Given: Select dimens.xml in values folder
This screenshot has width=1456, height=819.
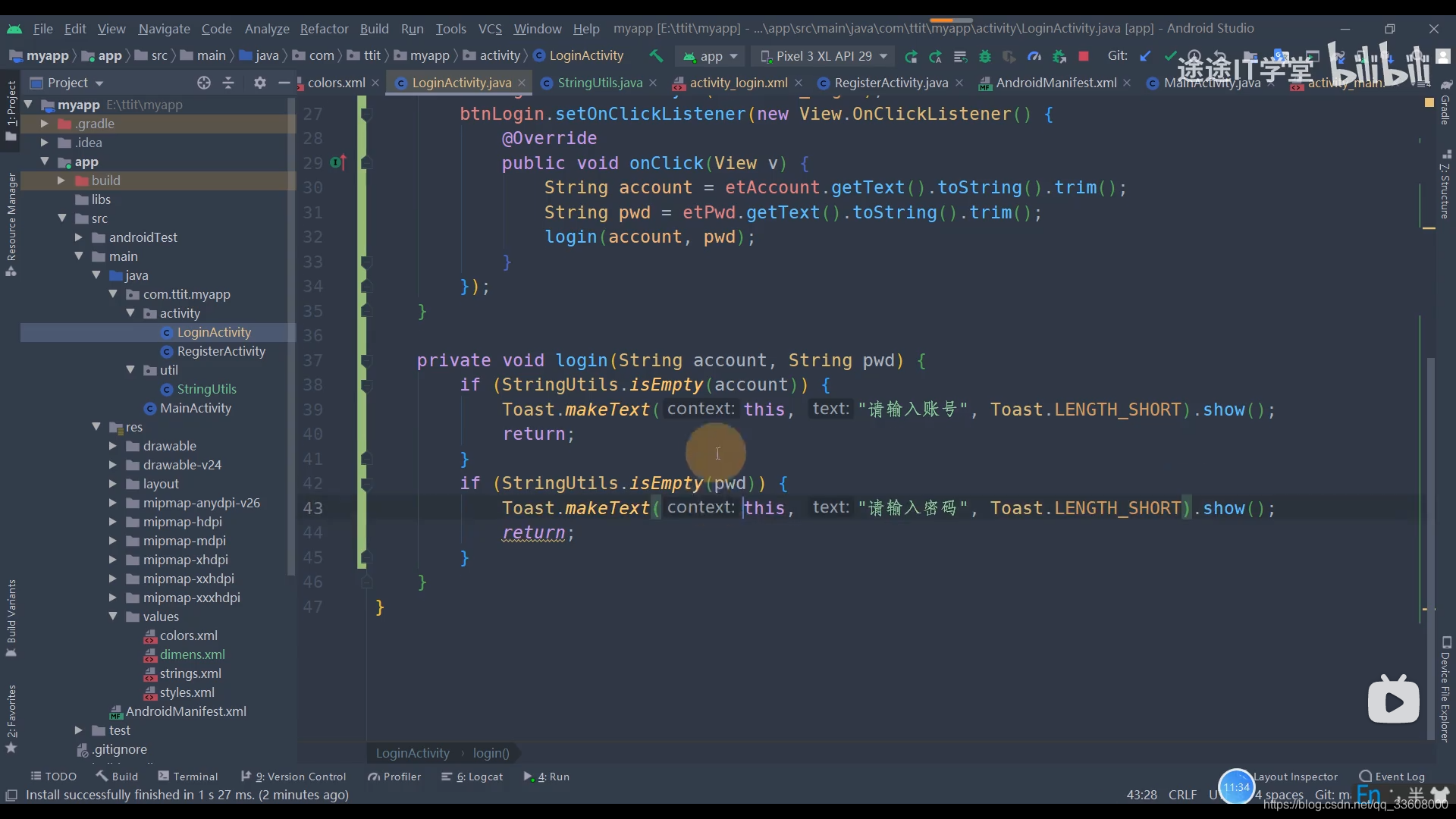Looking at the screenshot, I should [x=192, y=654].
